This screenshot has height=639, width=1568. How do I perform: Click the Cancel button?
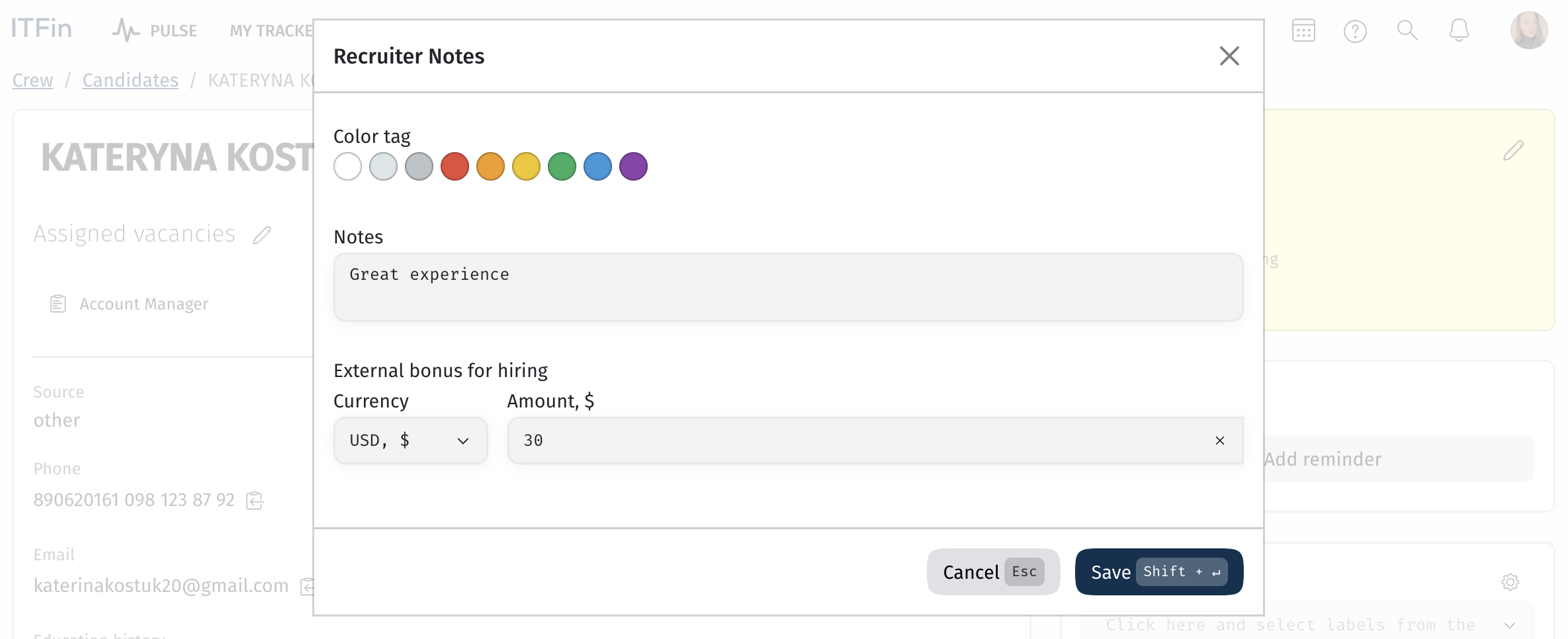coord(993,572)
